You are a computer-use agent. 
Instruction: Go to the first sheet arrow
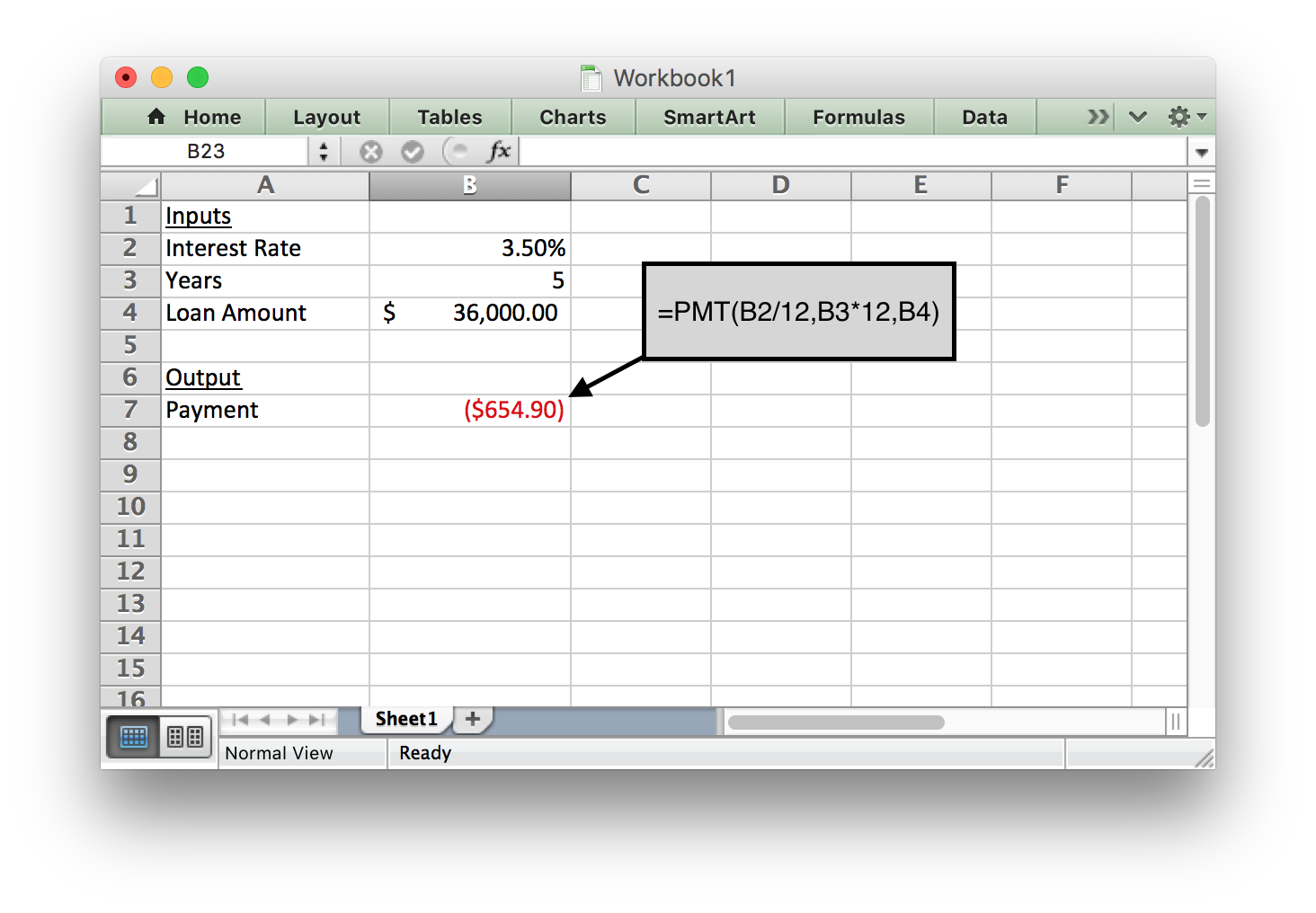[239, 720]
